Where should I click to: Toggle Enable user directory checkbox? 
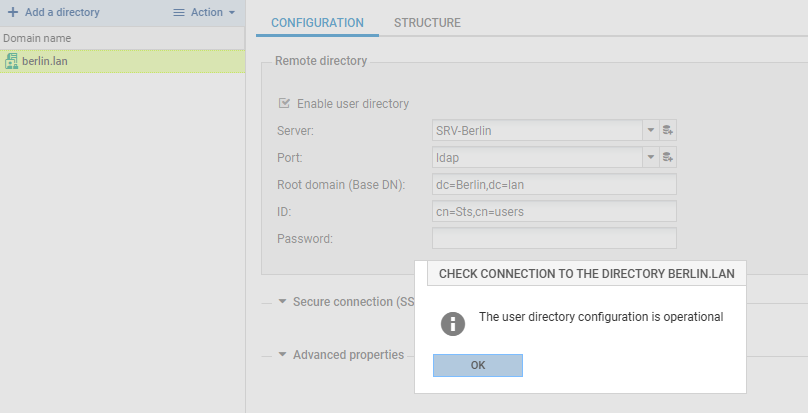click(284, 103)
